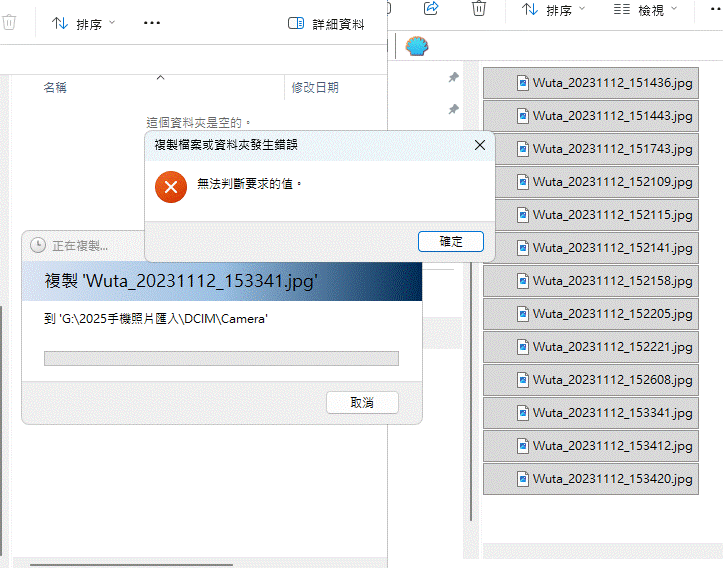Click the delete trash icon in right window

click(x=479, y=8)
